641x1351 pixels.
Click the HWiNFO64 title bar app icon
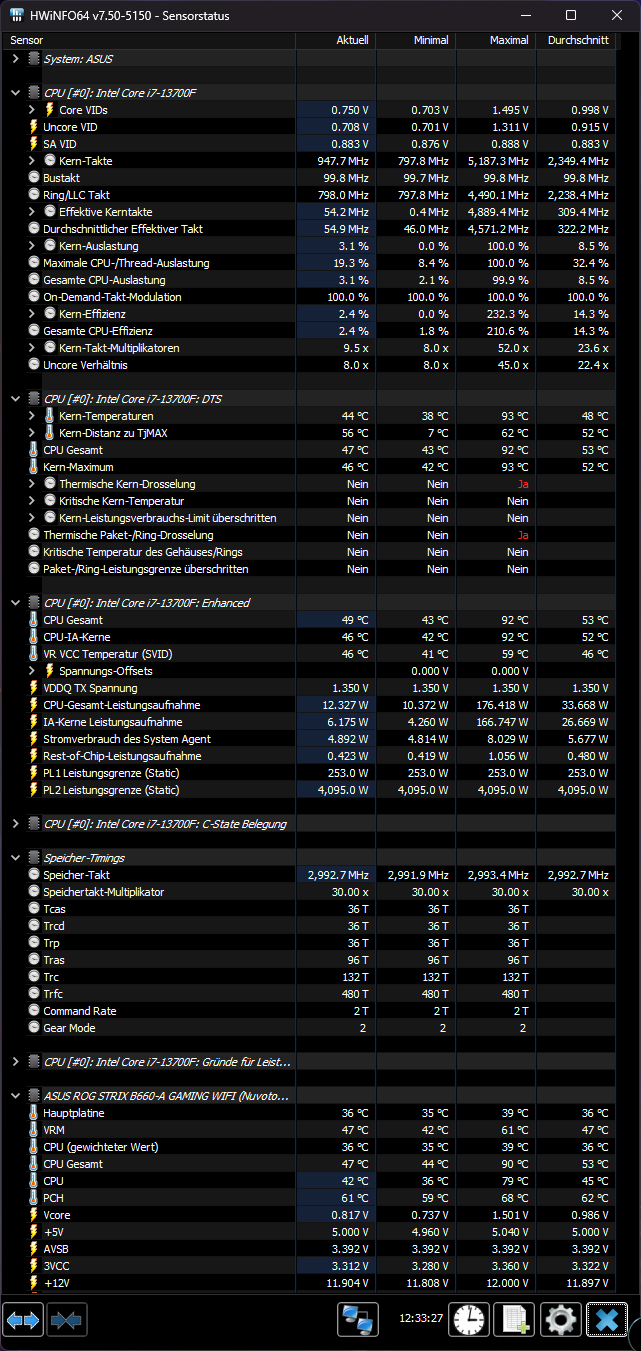point(16,15)
